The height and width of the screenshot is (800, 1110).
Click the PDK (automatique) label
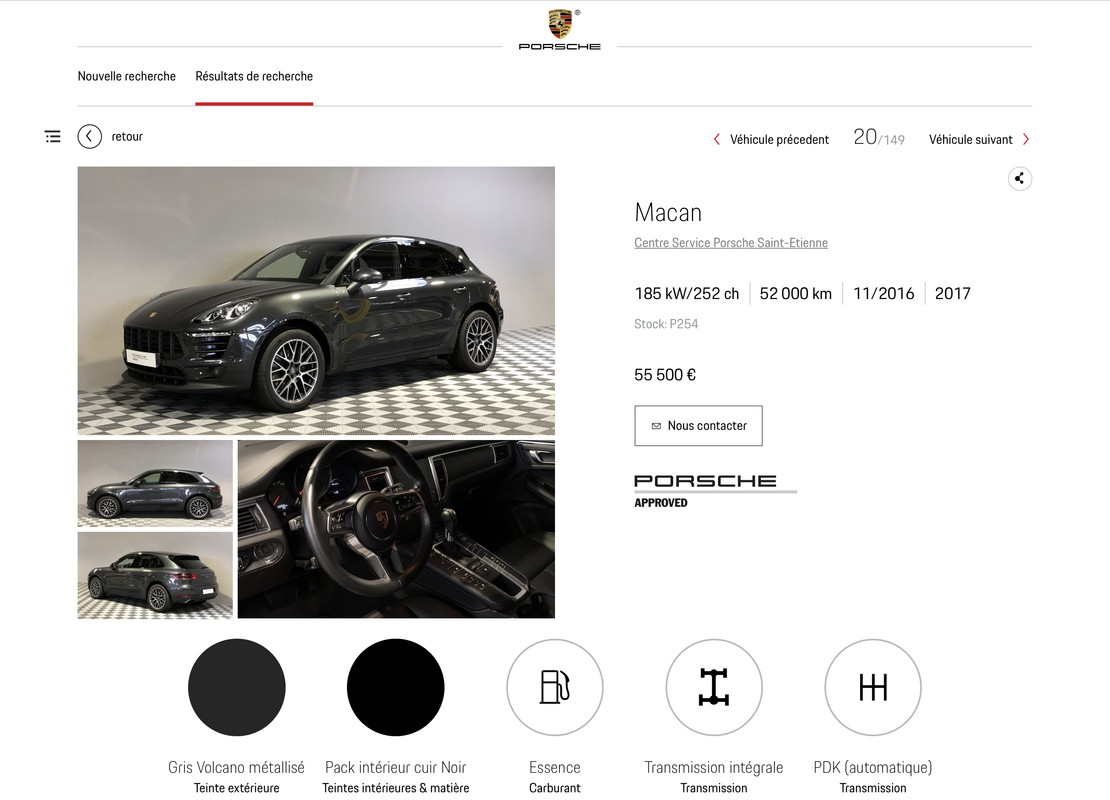[x=873, y=767]
